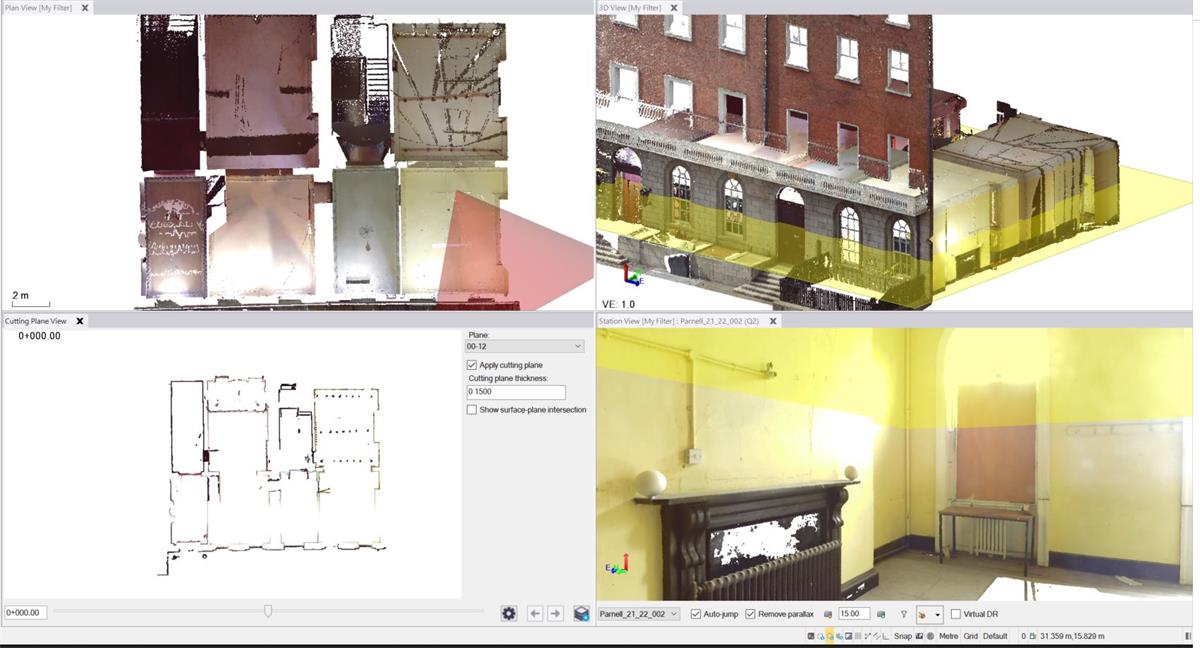
Task: Click the far-right status bar panel icon
Action: click(x=1188, y=636)
